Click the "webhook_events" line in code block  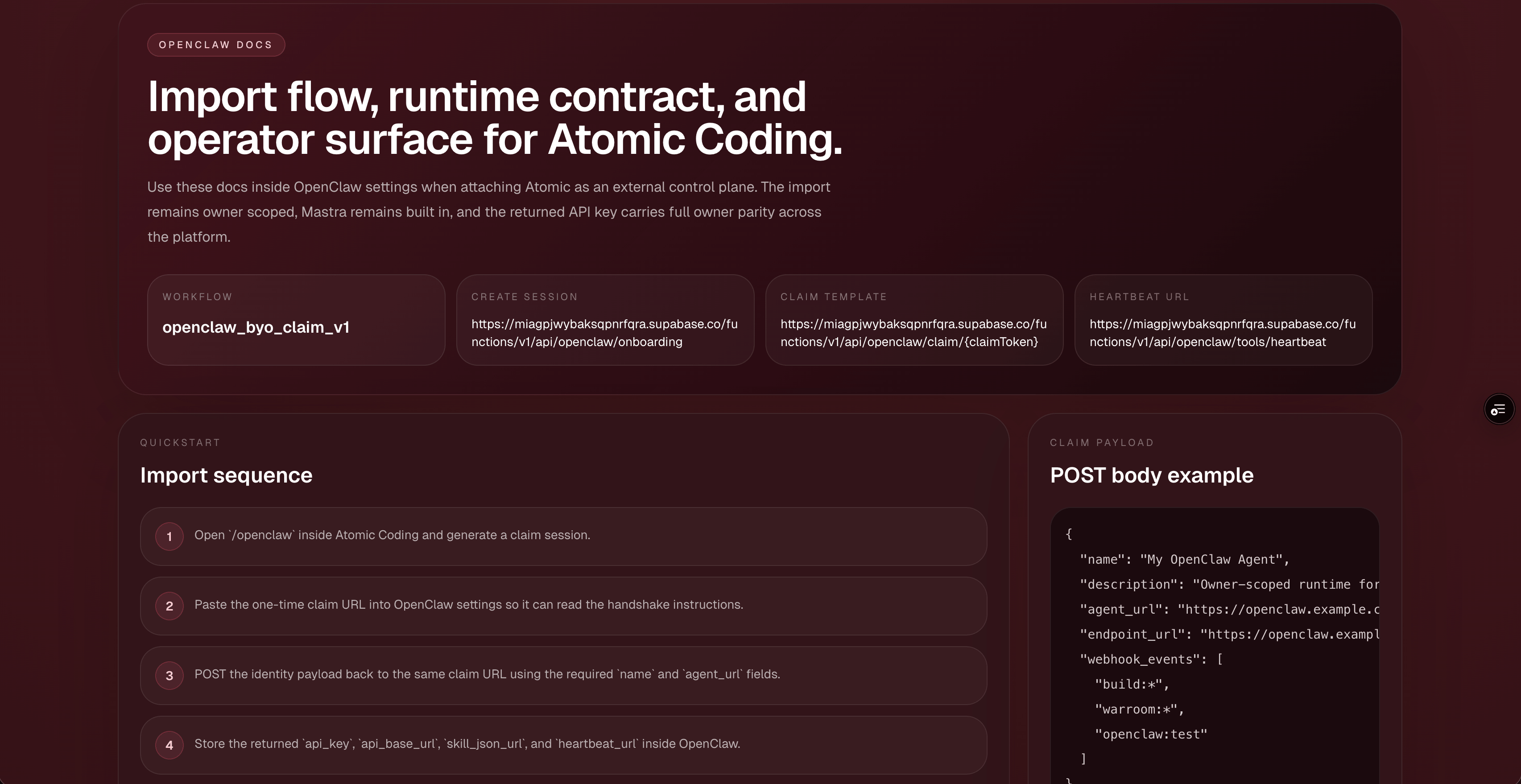(1151, 660)
